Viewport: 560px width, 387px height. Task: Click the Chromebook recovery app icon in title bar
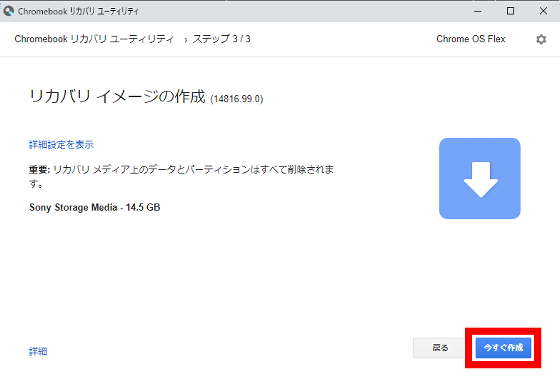click(x=8, y=11)
